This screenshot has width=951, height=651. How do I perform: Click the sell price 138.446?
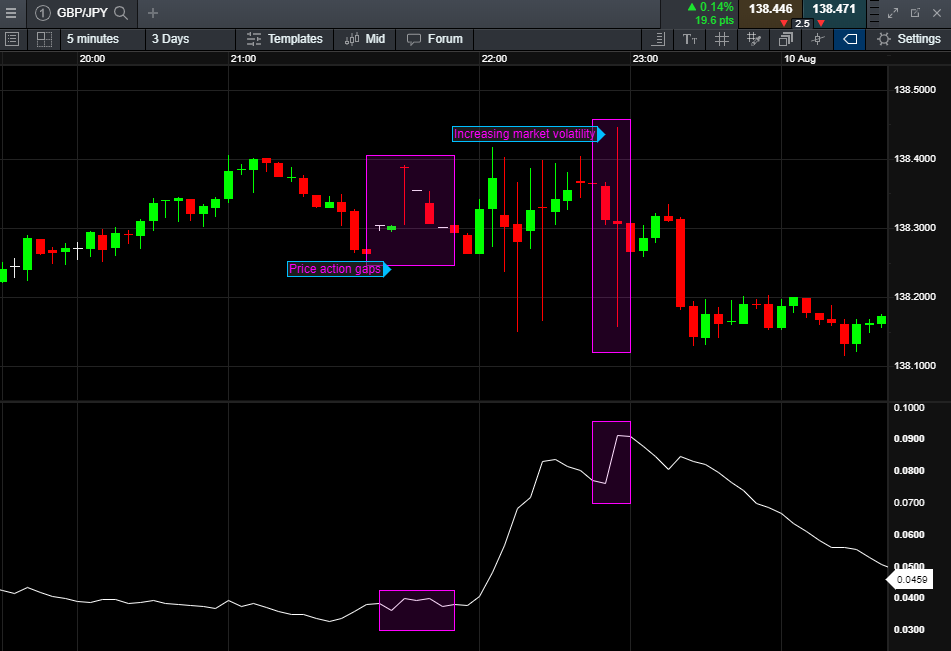tap(770, 9)
